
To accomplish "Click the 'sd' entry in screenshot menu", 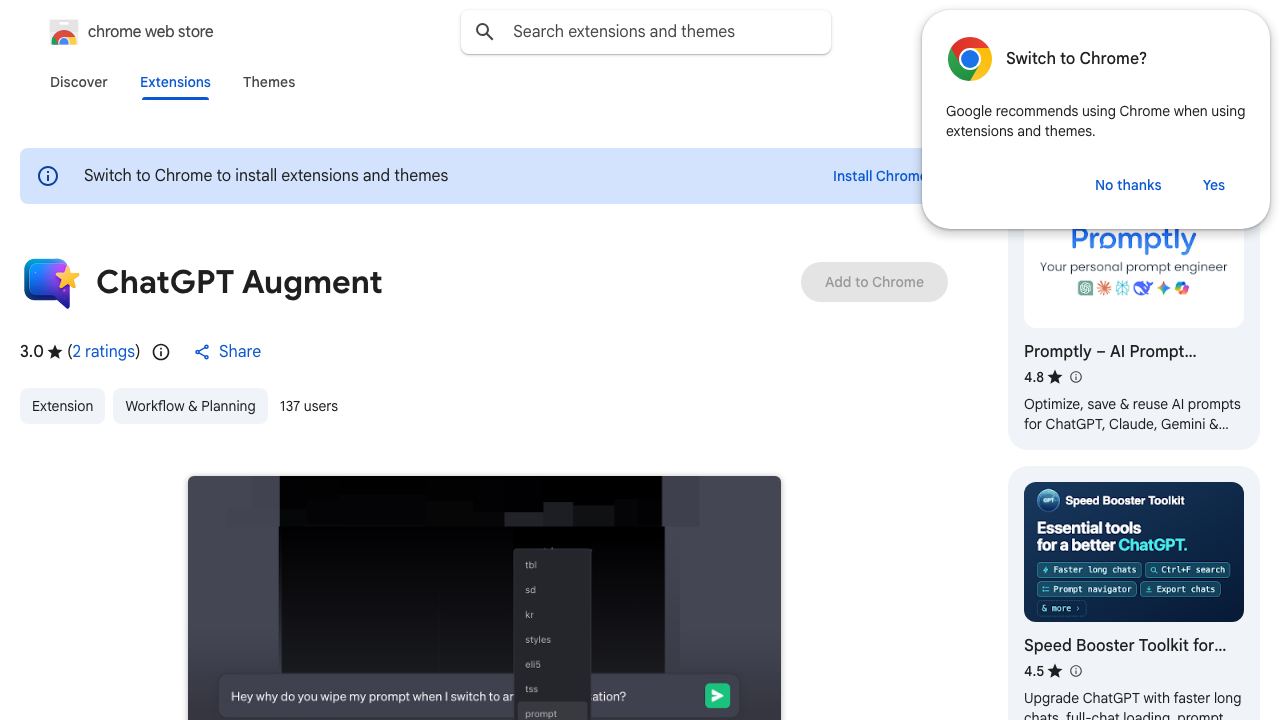I will click(530, 590).
